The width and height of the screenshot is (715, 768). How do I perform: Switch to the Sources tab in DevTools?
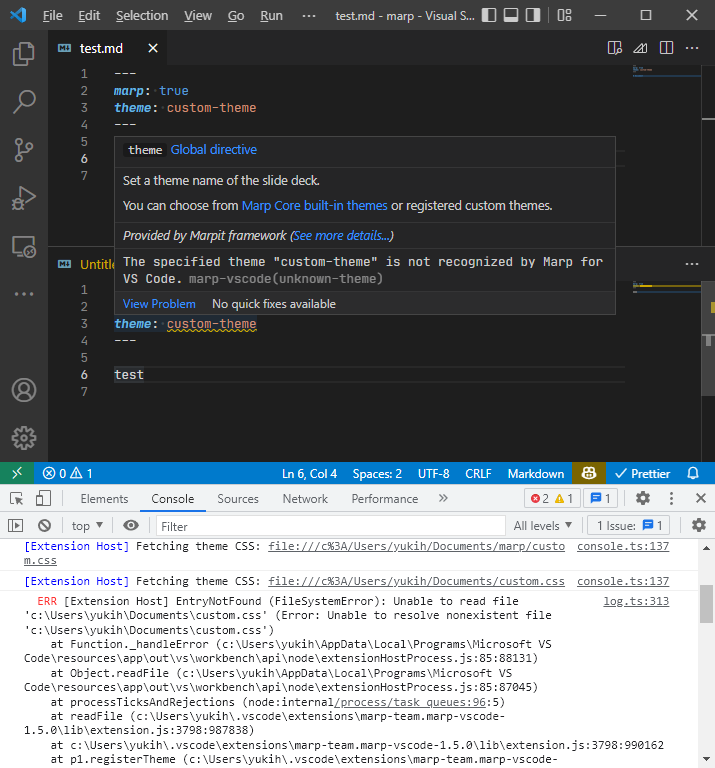pos(238,499)
